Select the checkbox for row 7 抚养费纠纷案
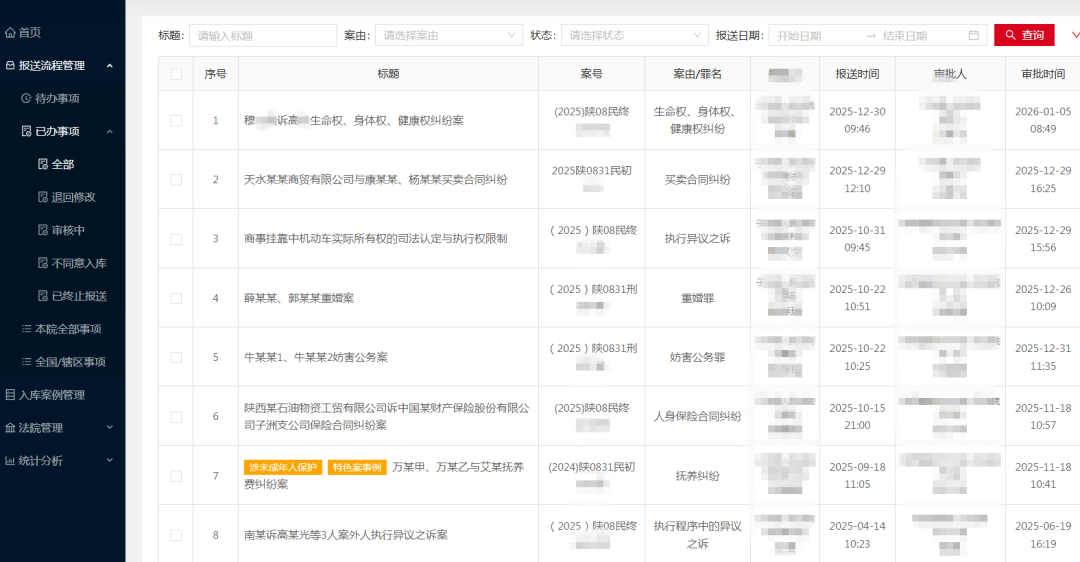The height and width of the screenshot is (562, 1080). tap(176, 476)
